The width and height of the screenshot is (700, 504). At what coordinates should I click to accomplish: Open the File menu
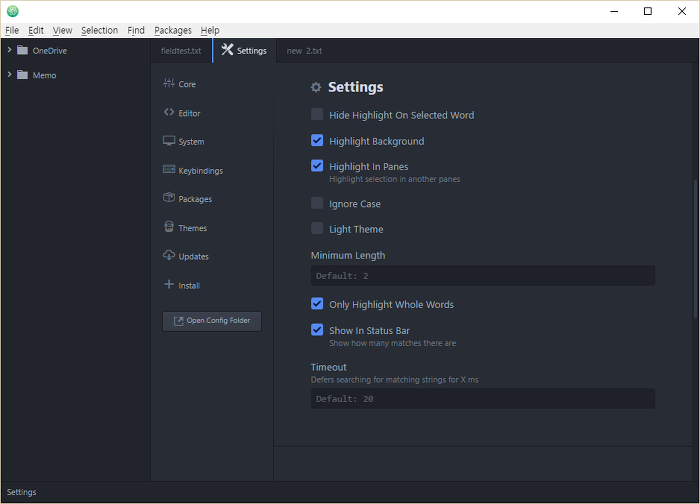12,30
